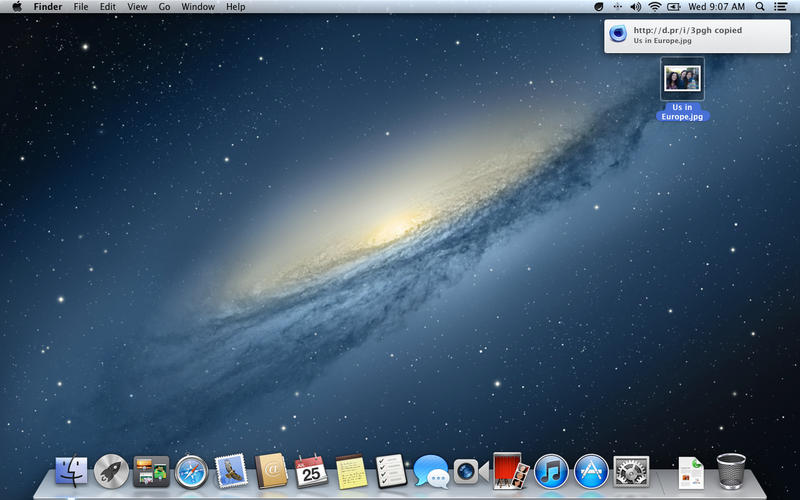The width and height of the screenshot is (800, 500).
Task: Launch iTunes from the Dock
Action: (x=551, y=470)
